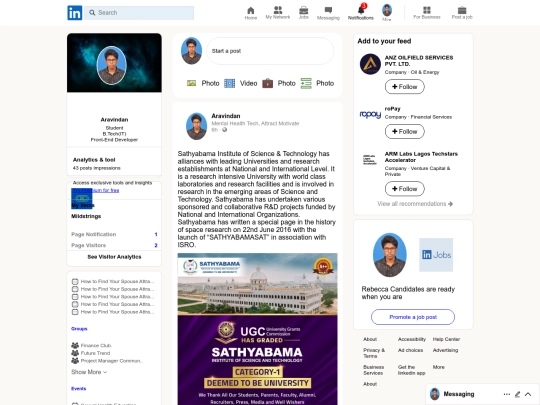The image size is (540, 405).
Task: Open the first How to Find Your Spouse event
Action: point(113,281)
